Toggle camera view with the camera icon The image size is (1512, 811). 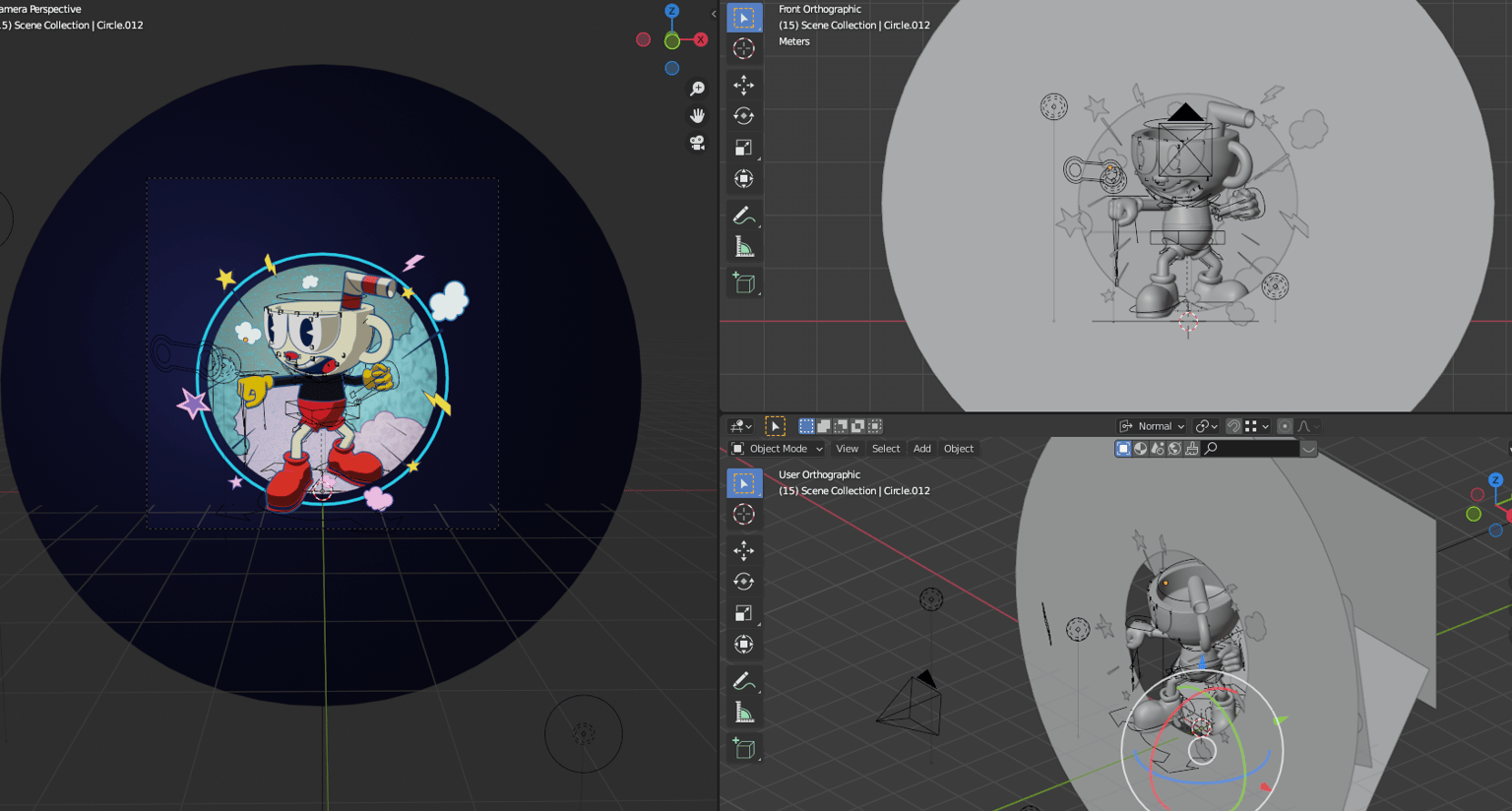tap(698, 144)
